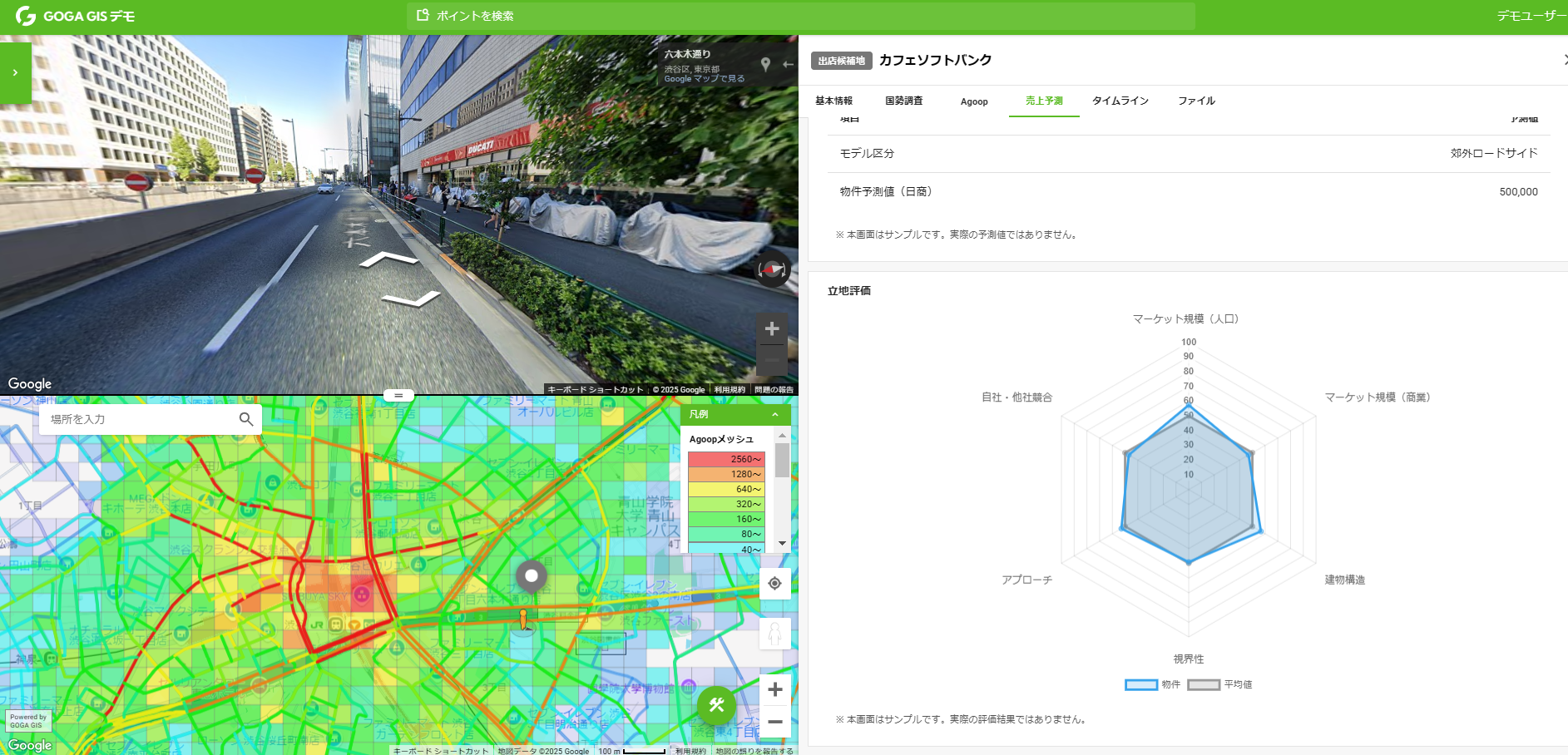
Task: Move forward using upper road arrow
Action: pyautogui.click(x=388, y=259)
